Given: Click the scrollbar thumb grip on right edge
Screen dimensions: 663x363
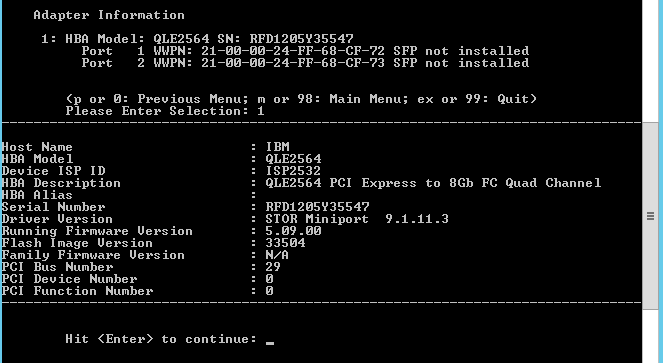Looking at the screenshot, I should click(x=650, y=216).
